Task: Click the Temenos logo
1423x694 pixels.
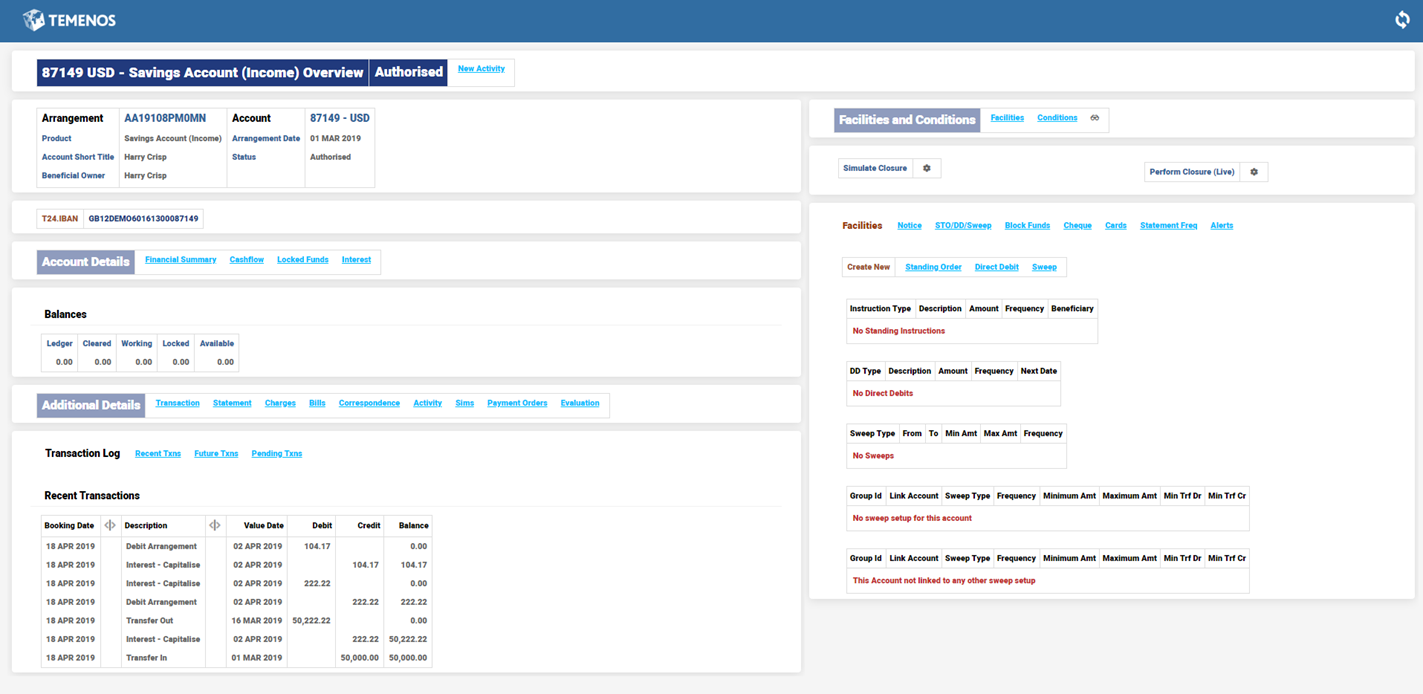Action: (x=69, y=20)
